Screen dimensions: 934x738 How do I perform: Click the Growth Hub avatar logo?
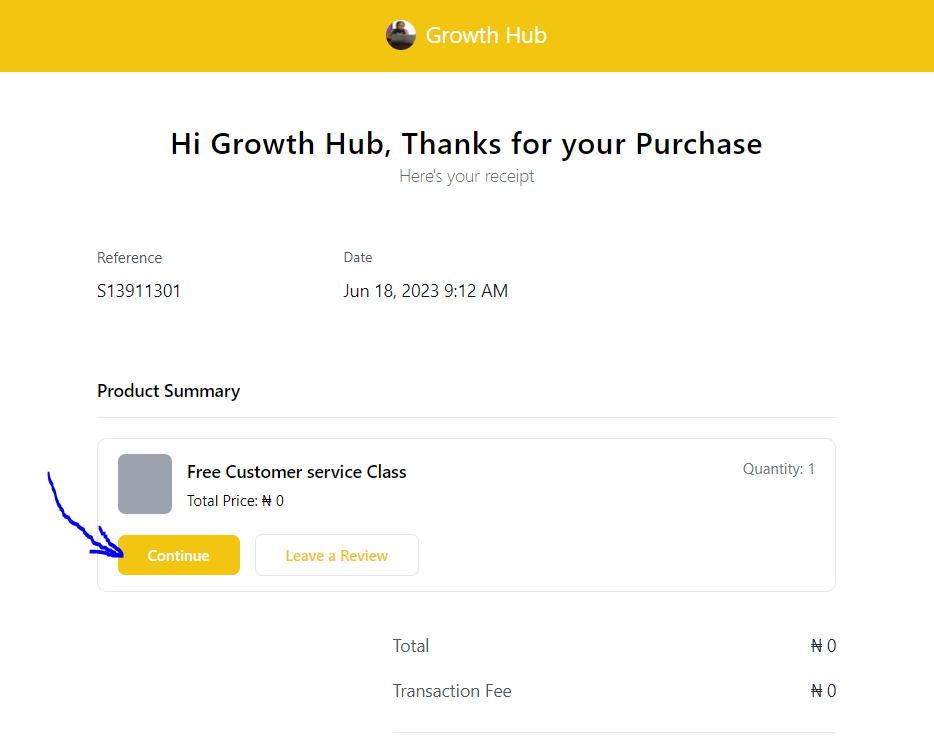click(x=401, y=35)
